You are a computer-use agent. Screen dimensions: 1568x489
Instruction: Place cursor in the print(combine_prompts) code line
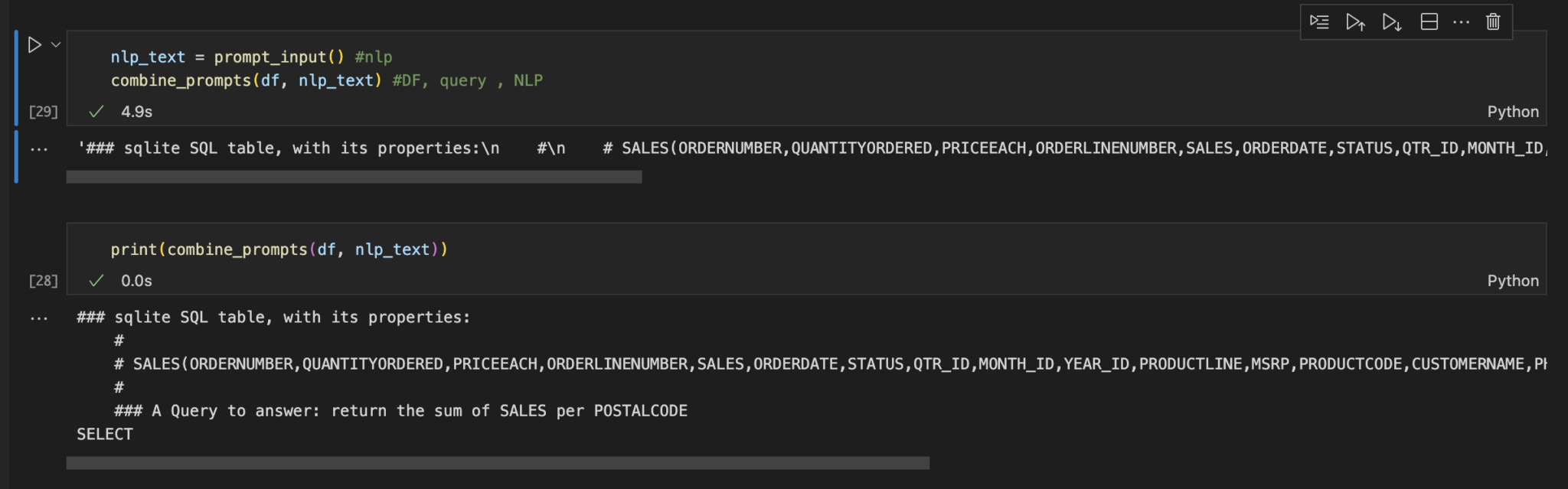point(279,249)
